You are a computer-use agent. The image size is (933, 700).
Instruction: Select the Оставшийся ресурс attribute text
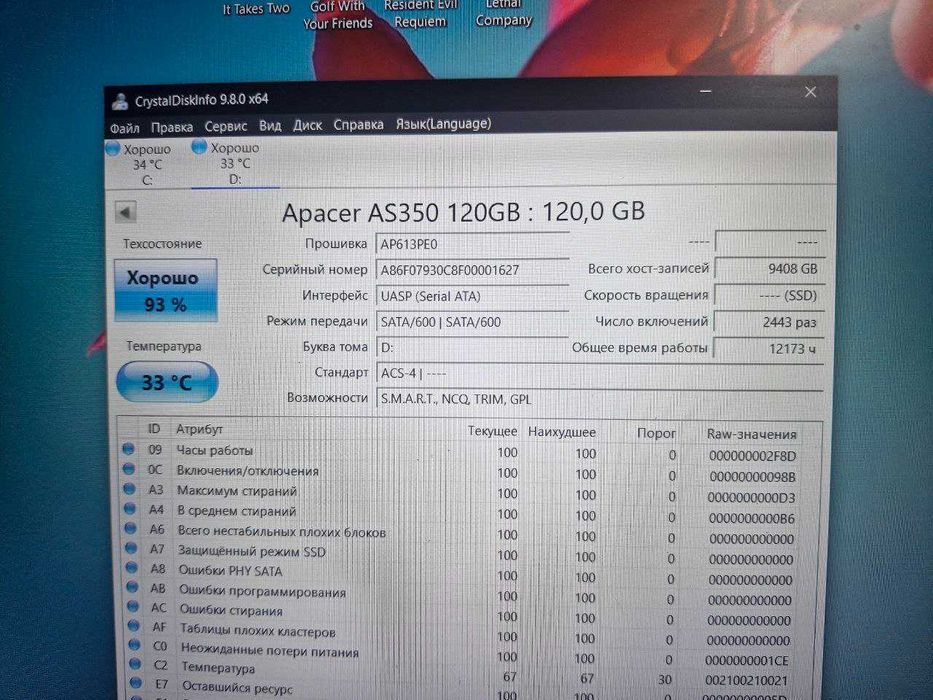237,687
